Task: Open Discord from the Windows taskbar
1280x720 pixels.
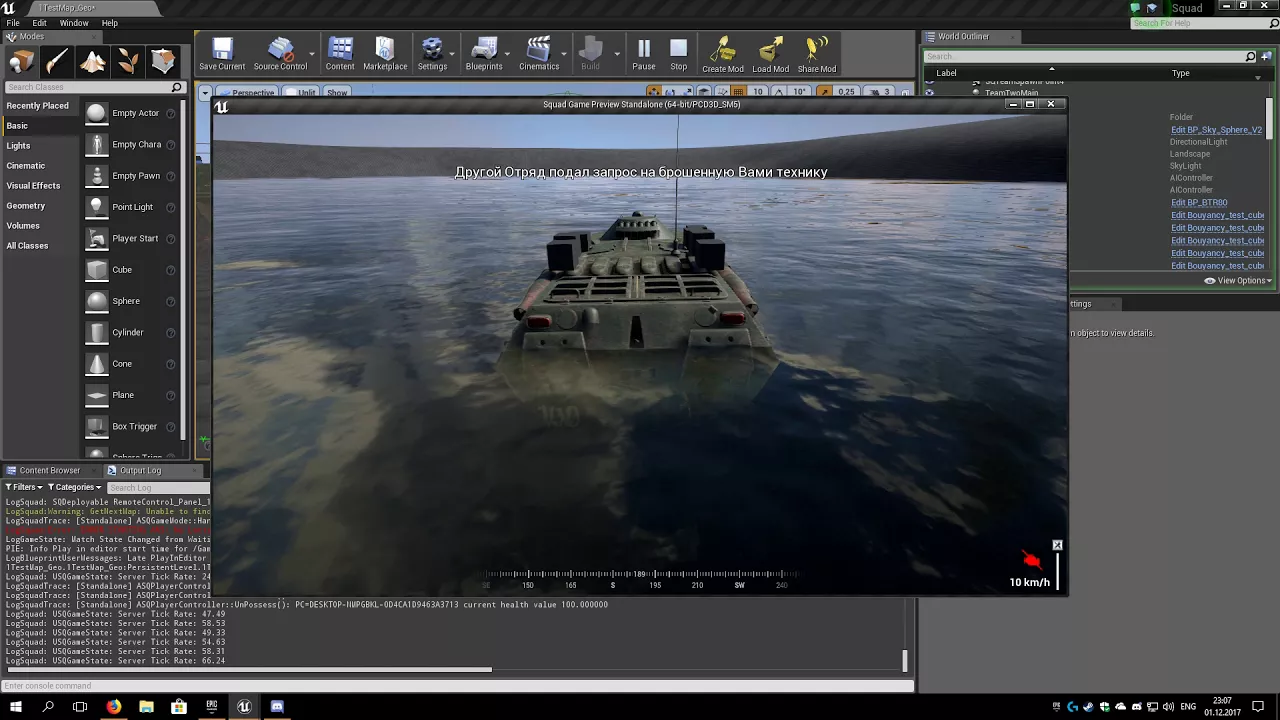Action: [x=277, y=707]
